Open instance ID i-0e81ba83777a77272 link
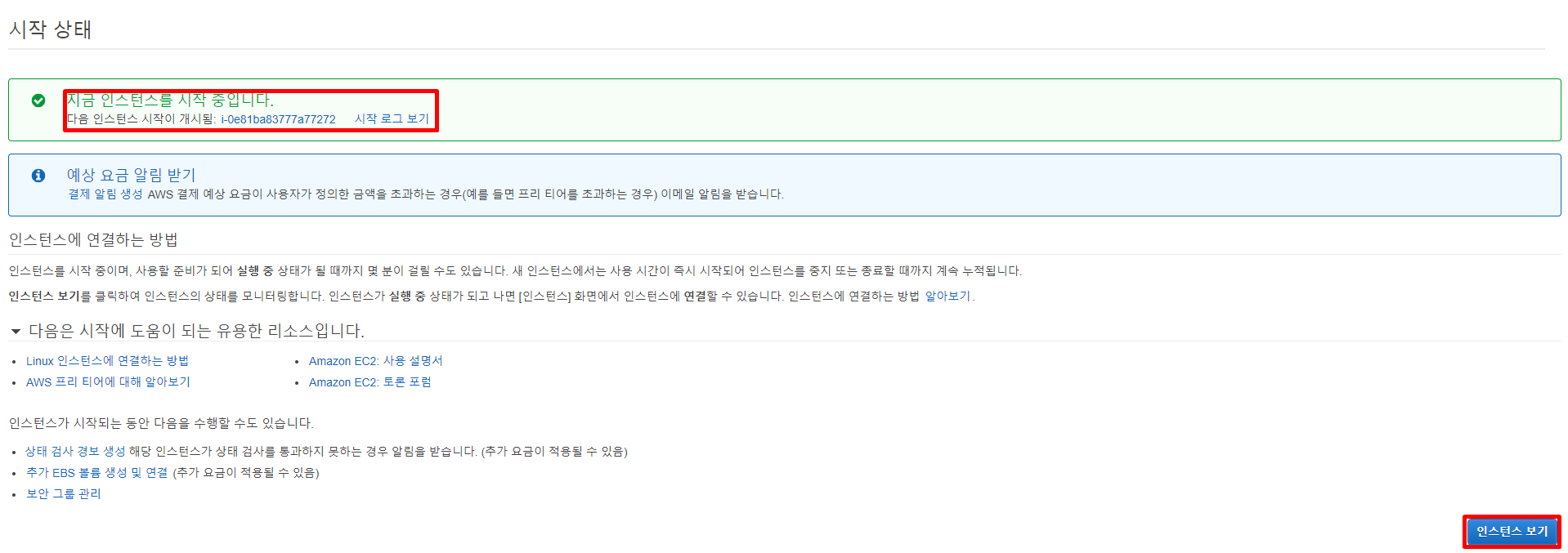Screen dimensions: 1568x553 tap(278, 119)
